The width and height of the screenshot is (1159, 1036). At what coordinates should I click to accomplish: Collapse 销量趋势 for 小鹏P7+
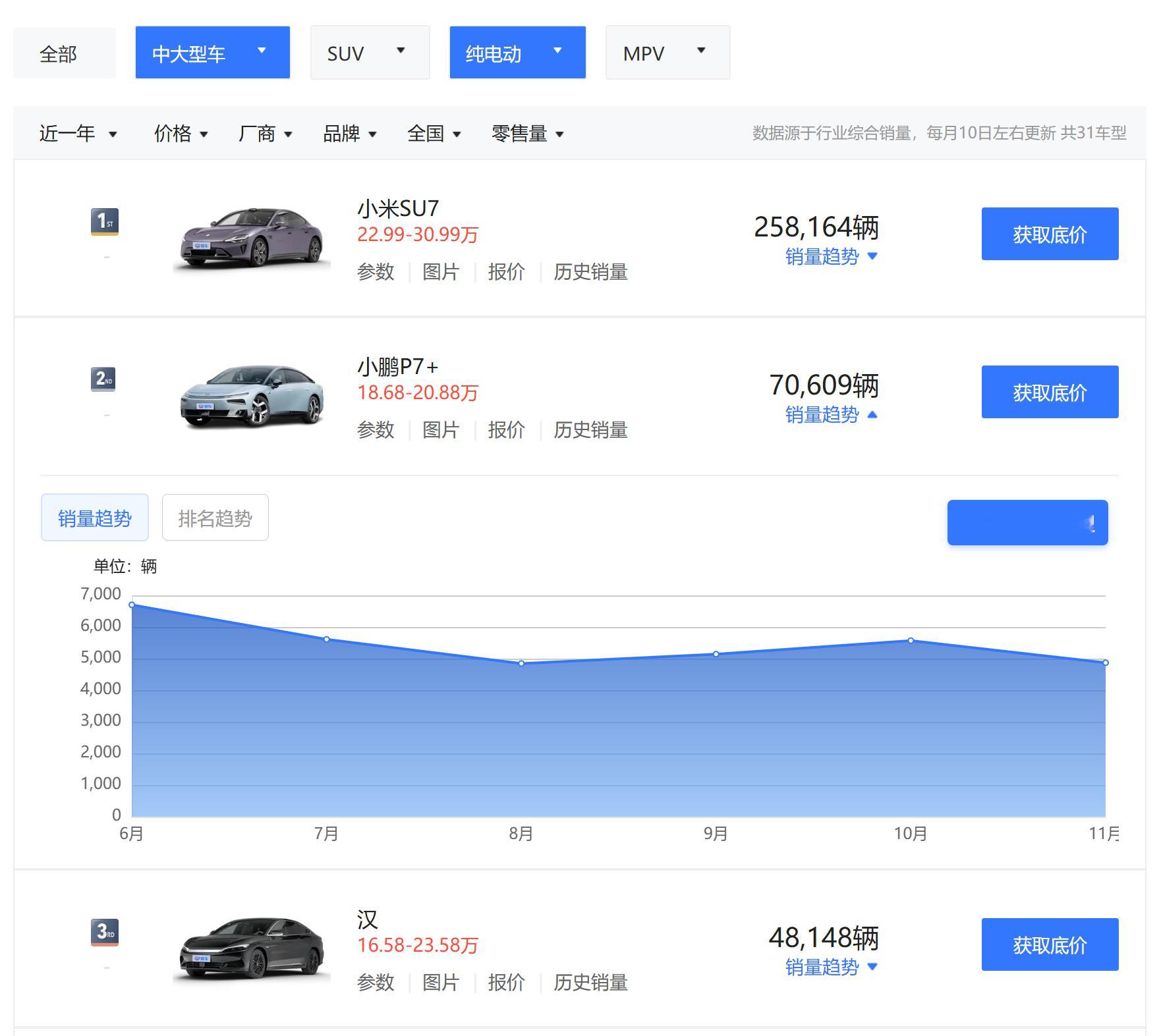click(x=832, y=414)
